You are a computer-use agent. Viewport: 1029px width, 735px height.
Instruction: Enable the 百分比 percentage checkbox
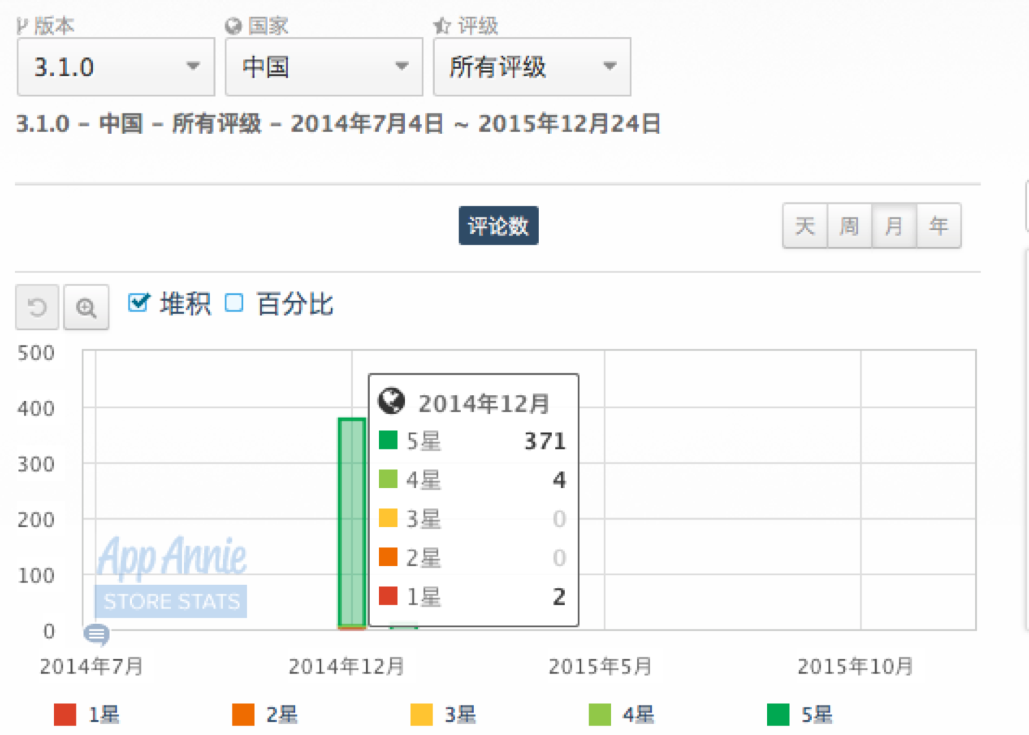234,303
